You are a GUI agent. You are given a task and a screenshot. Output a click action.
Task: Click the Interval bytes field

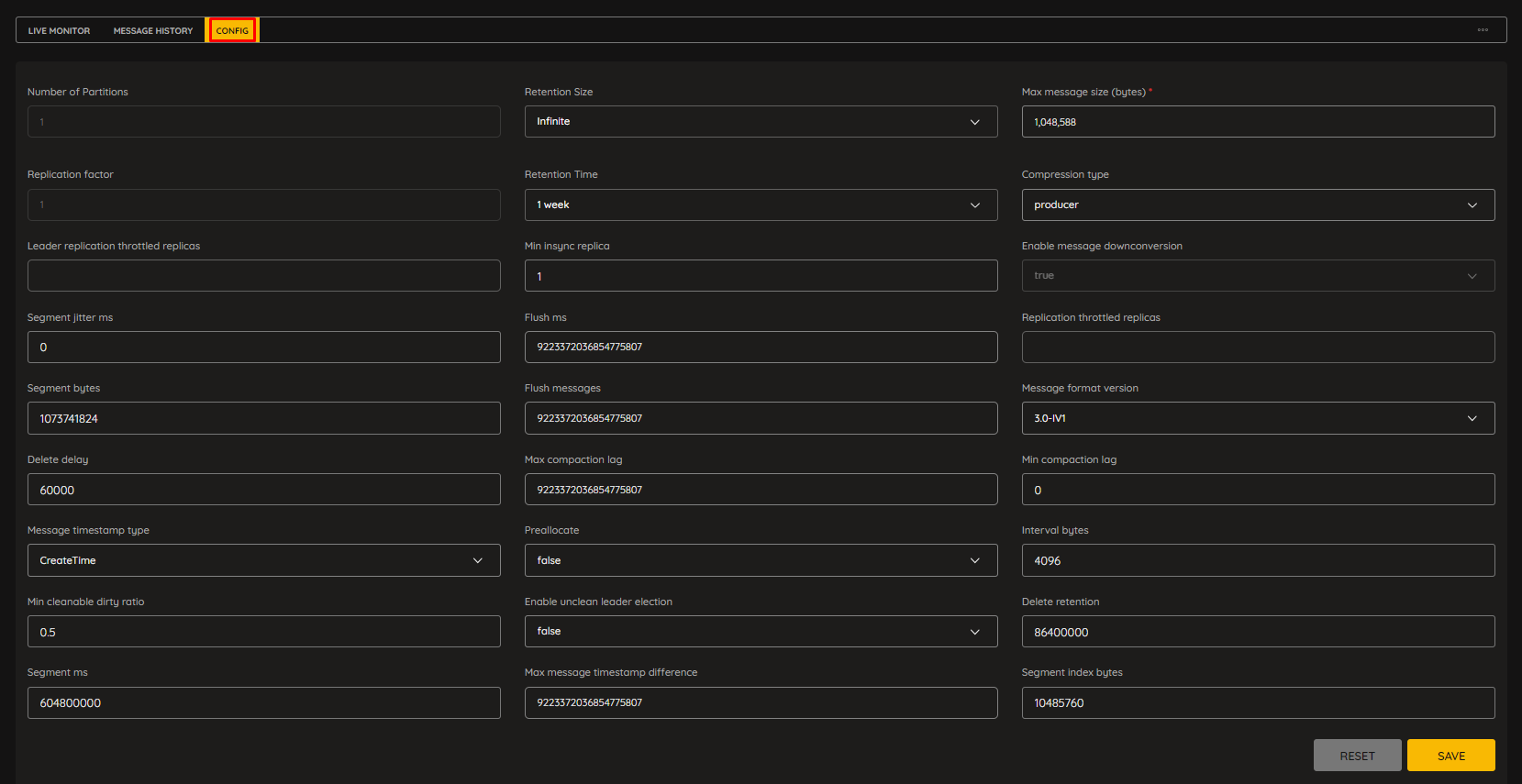click(1258, 560)
